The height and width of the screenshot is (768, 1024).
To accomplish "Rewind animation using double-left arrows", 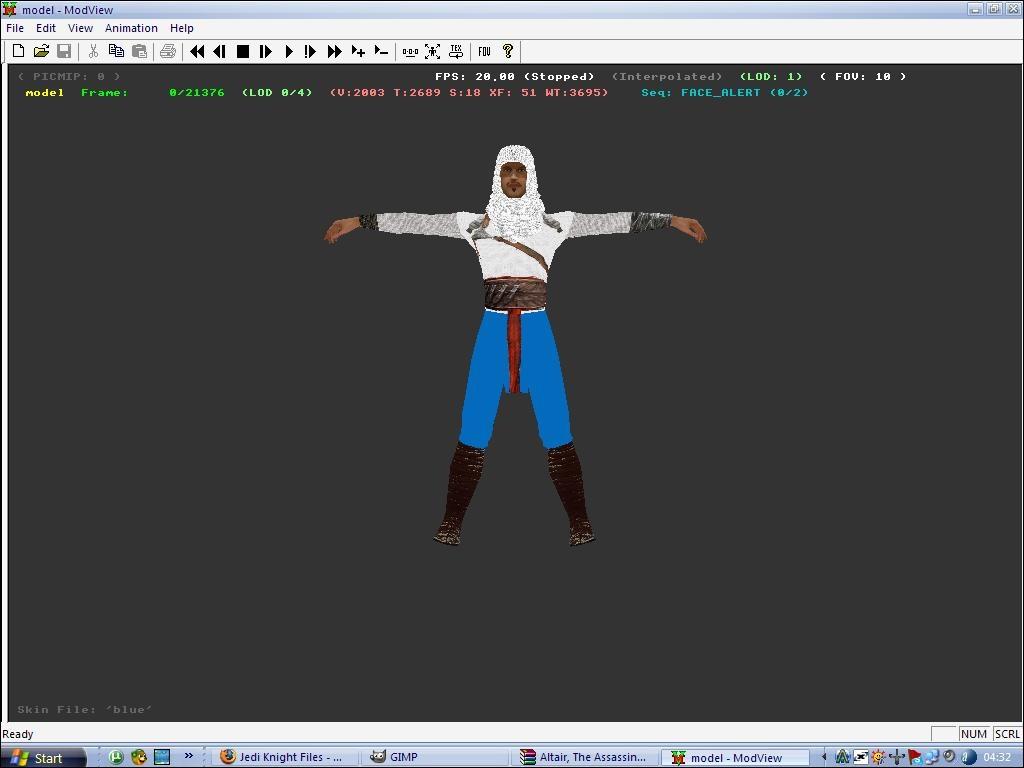I will pos(197,51).
